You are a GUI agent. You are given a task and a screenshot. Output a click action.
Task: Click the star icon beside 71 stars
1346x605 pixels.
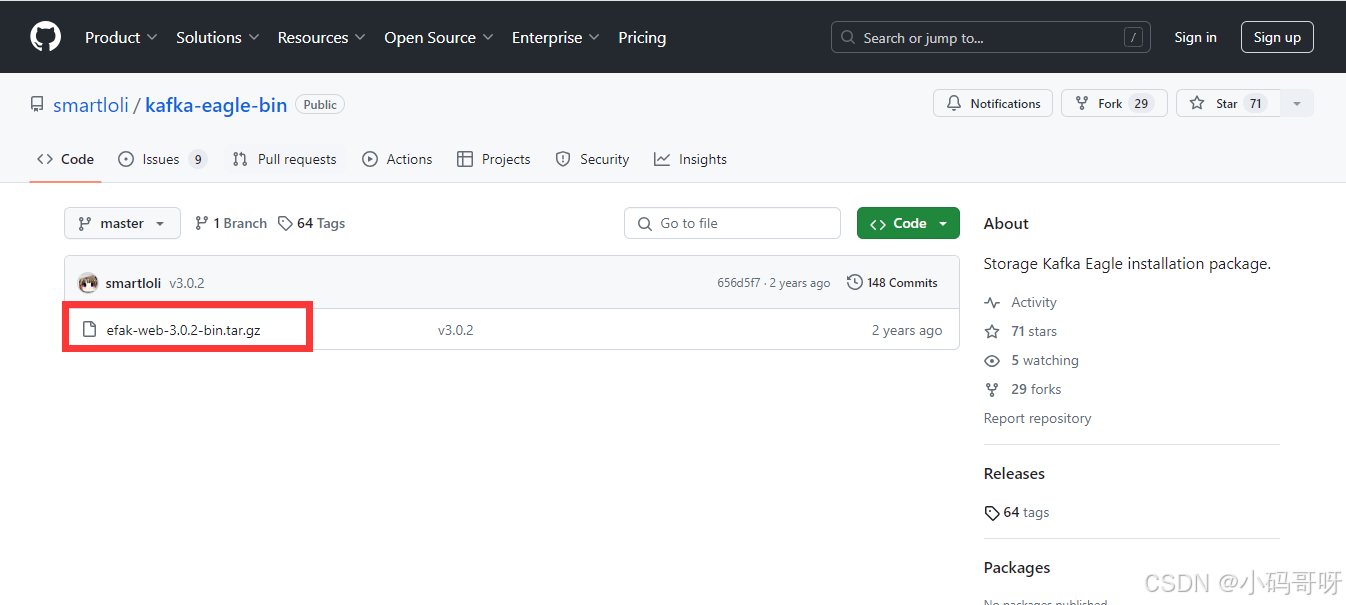pos(992,331)
